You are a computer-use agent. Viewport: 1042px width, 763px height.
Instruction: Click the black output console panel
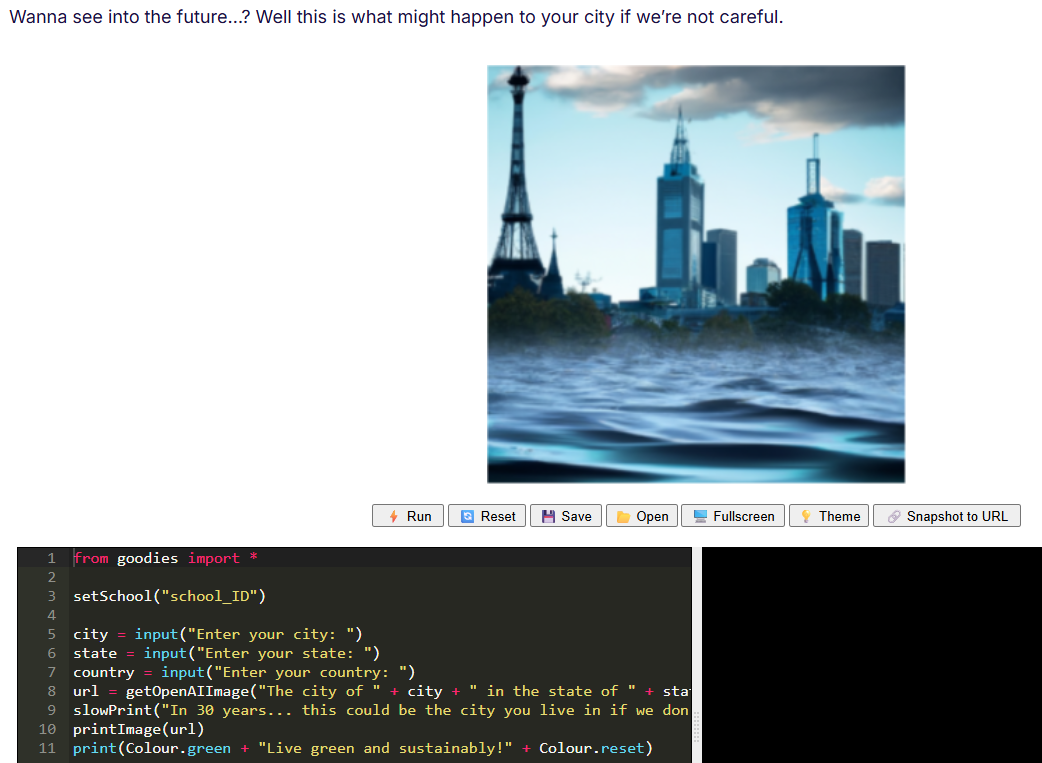(872, 655)
